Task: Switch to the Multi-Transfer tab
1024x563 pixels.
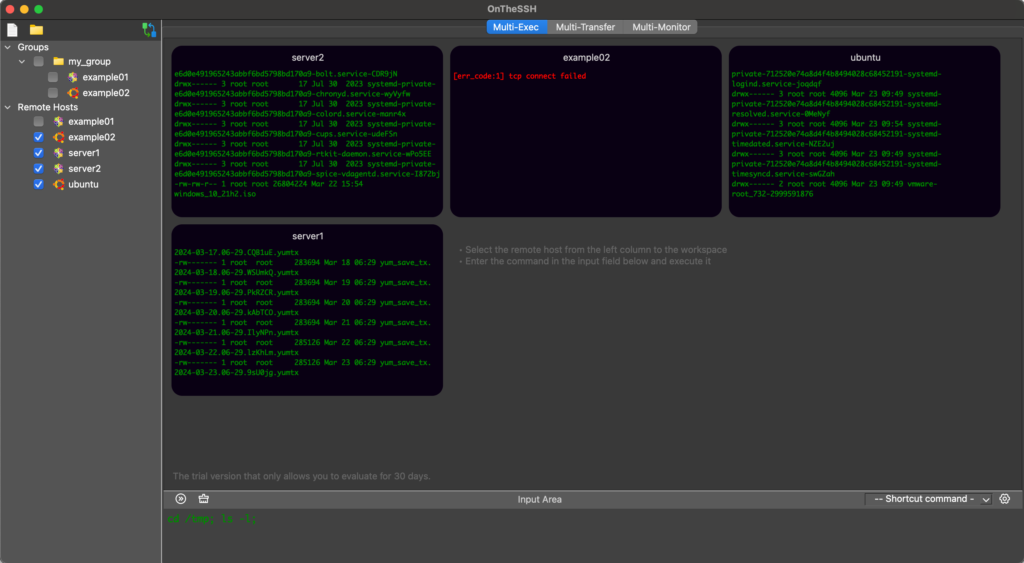Action: (584, 27)
